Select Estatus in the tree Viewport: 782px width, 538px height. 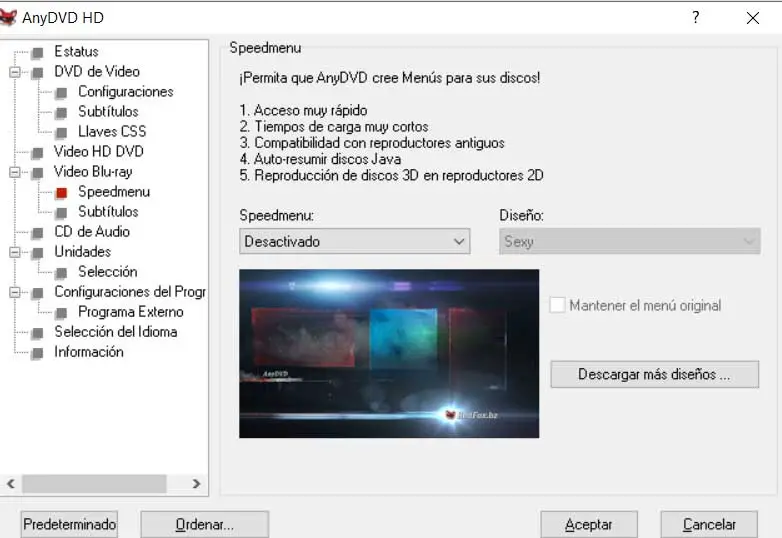point(76,51)
